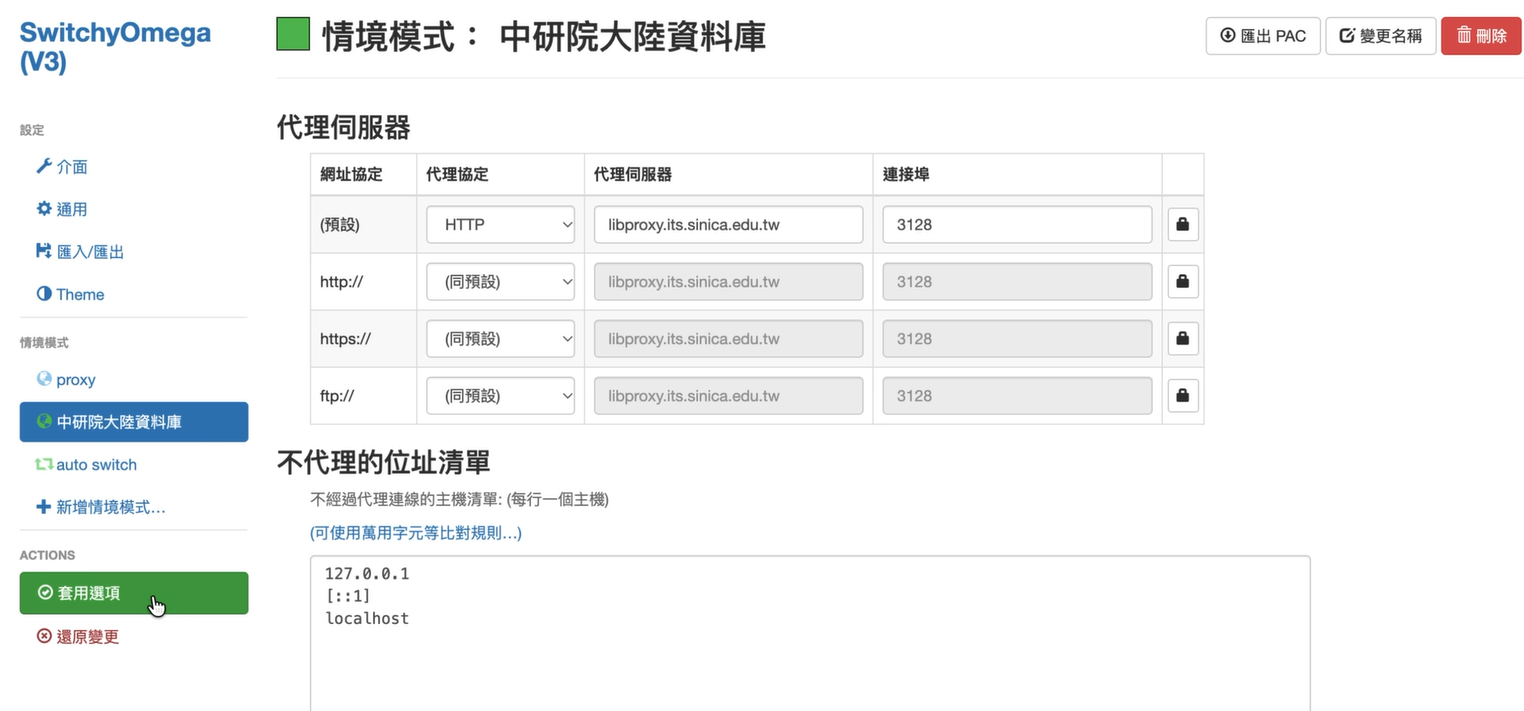1524x711 pixels.
Task: Click the http:// row label
Action: point(341,282)
